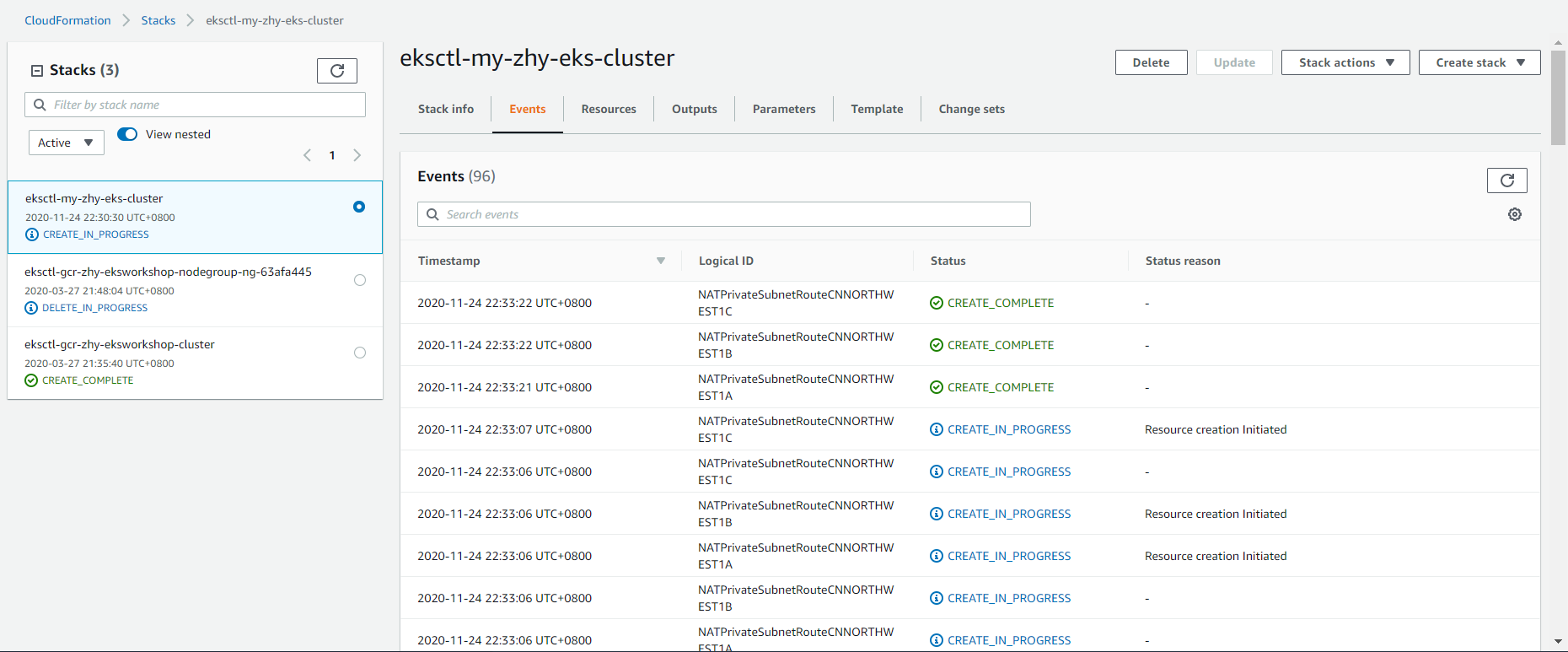
Task: Switch to the Outputs tab
Action: (x=695, y=109)
